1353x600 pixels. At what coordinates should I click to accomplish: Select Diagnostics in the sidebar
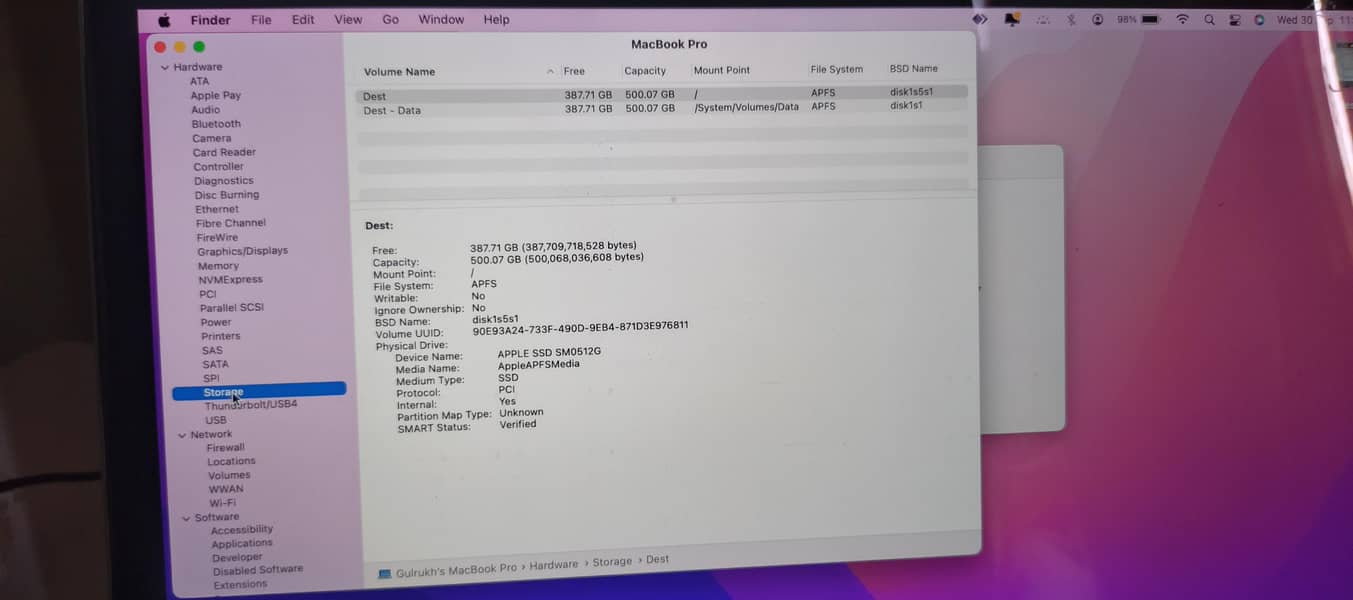tap(224, 181)
